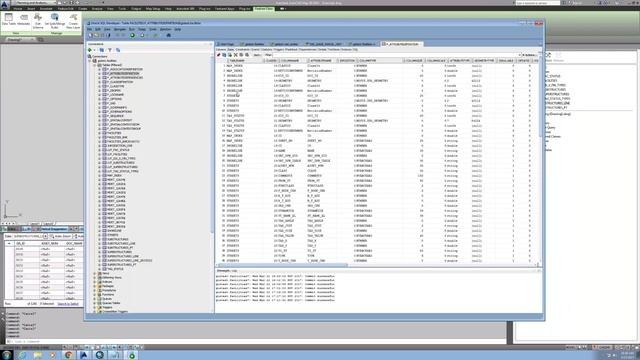The image size is (640, 360).
Task: Click the Filter funnel icon in the Connections panel
Action: 110,50
